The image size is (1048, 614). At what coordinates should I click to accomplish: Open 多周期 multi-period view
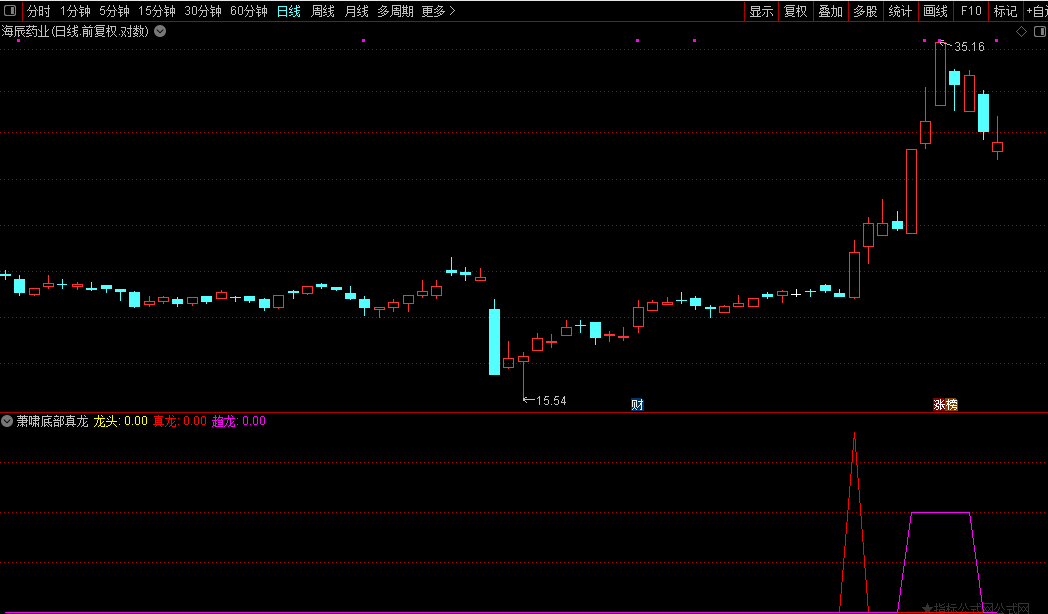(x=395, y=11)
